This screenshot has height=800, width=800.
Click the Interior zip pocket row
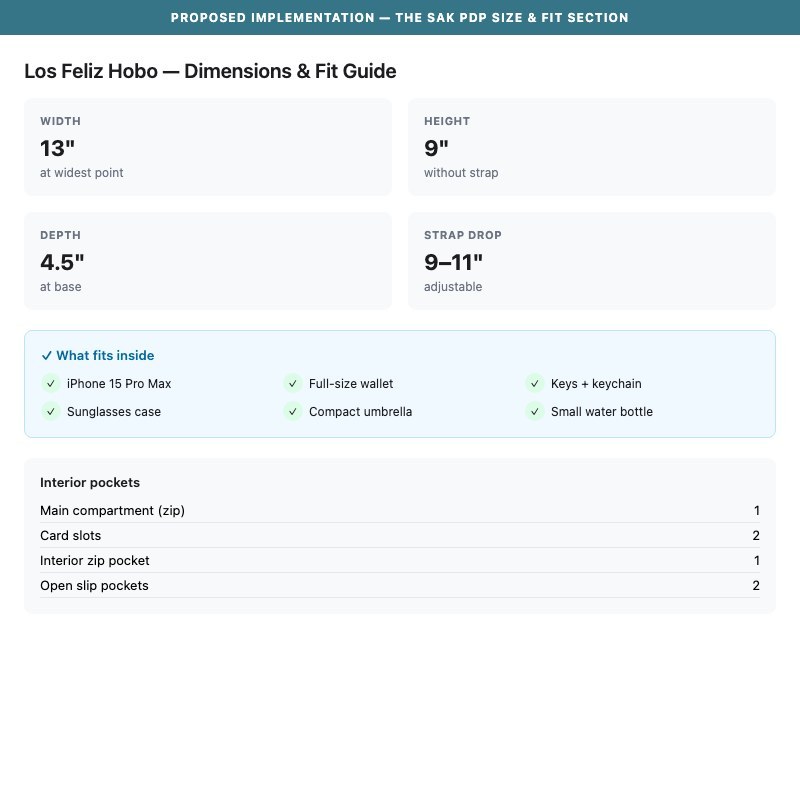point(400,561)
